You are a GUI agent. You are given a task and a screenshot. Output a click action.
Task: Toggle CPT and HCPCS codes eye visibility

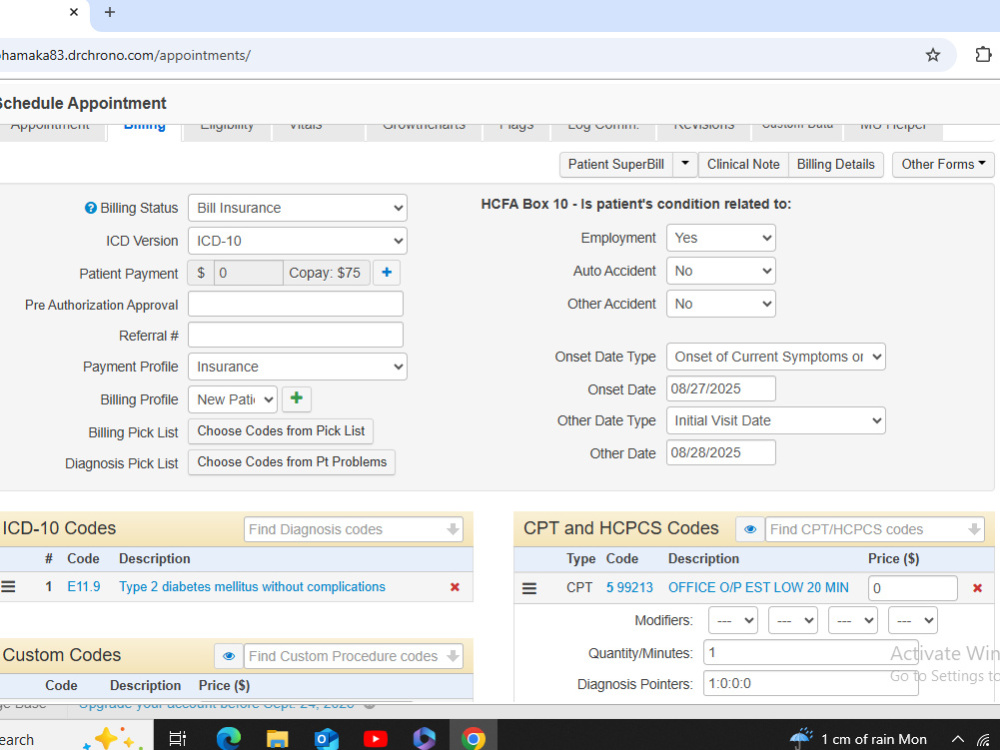coord(750,529)
